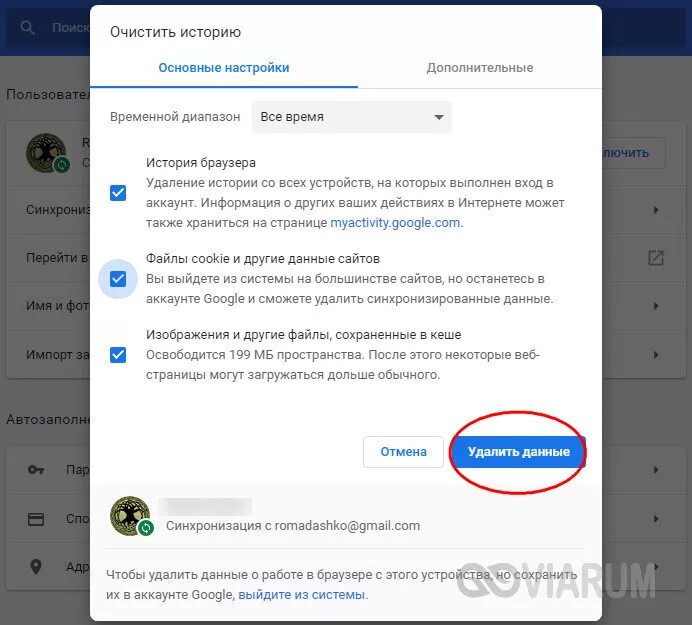Click the payment methods card icon
692x625 pixels.
(36, 519)
